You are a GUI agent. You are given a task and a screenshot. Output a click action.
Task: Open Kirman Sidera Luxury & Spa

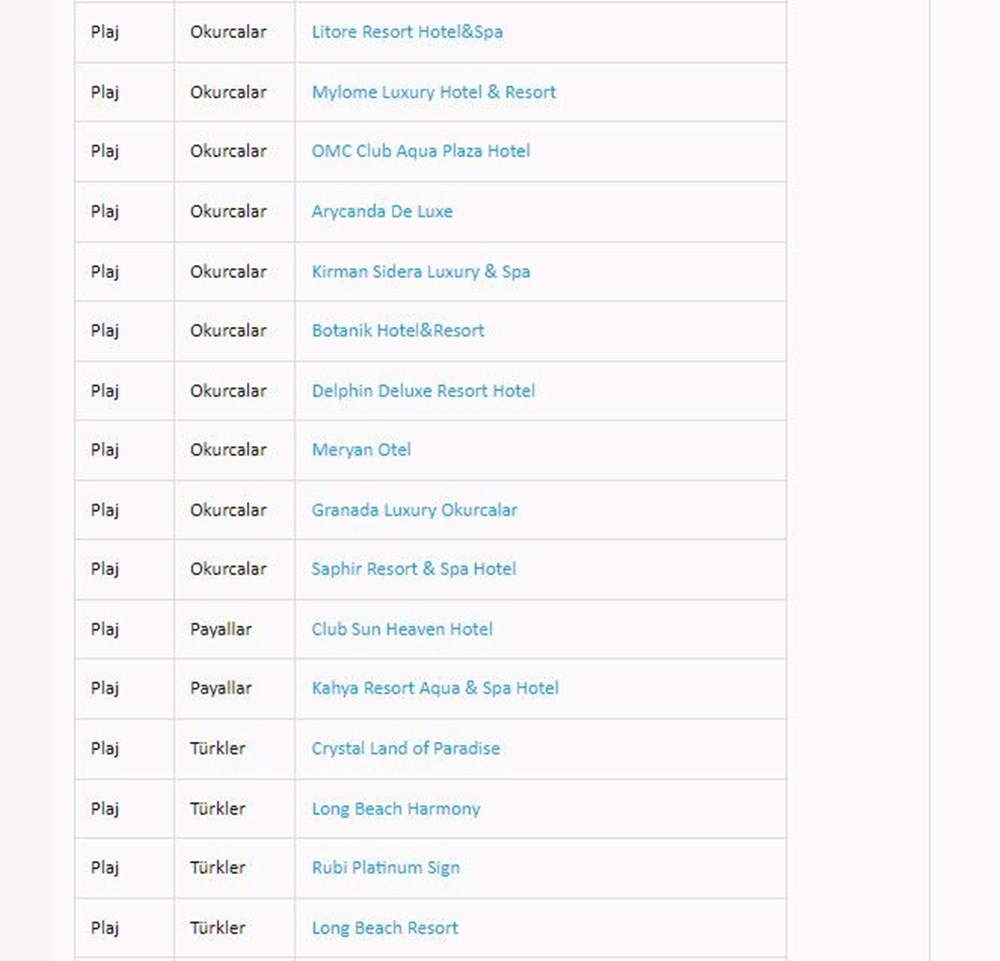coord(420,271)
